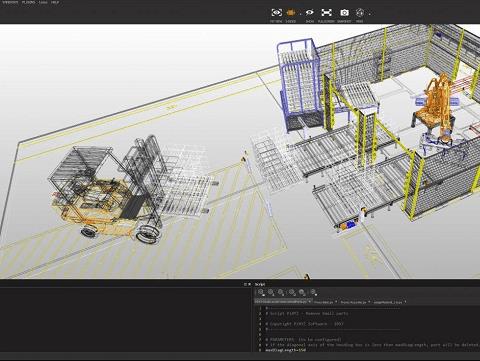
Task: Click the second script toolbar icon
Action: coord(271,292)
